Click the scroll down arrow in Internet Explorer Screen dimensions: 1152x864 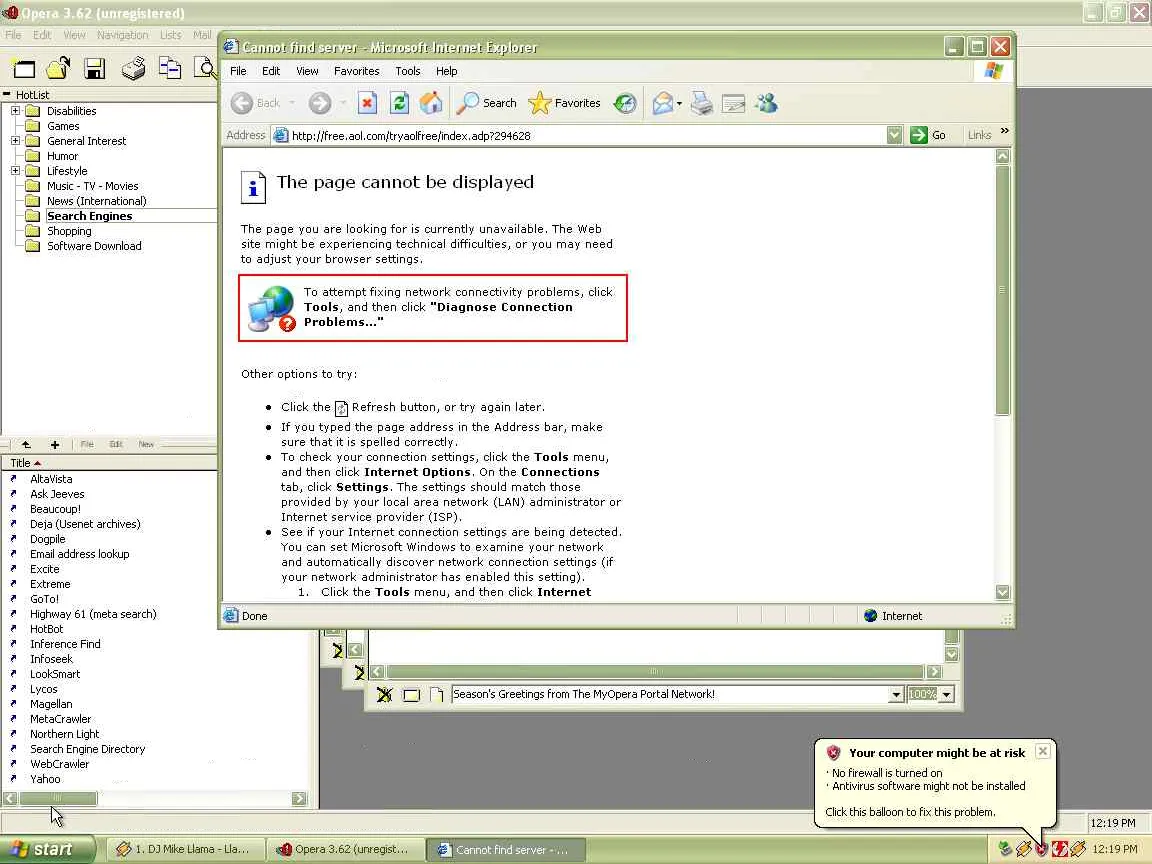click(1002, 591)
